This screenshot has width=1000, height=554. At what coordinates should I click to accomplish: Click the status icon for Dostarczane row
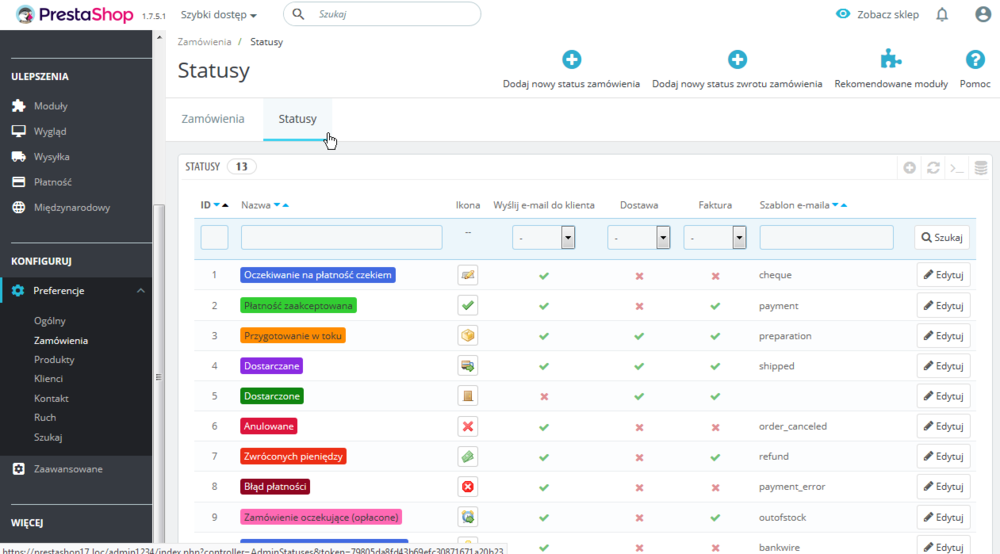coord(467,366)
